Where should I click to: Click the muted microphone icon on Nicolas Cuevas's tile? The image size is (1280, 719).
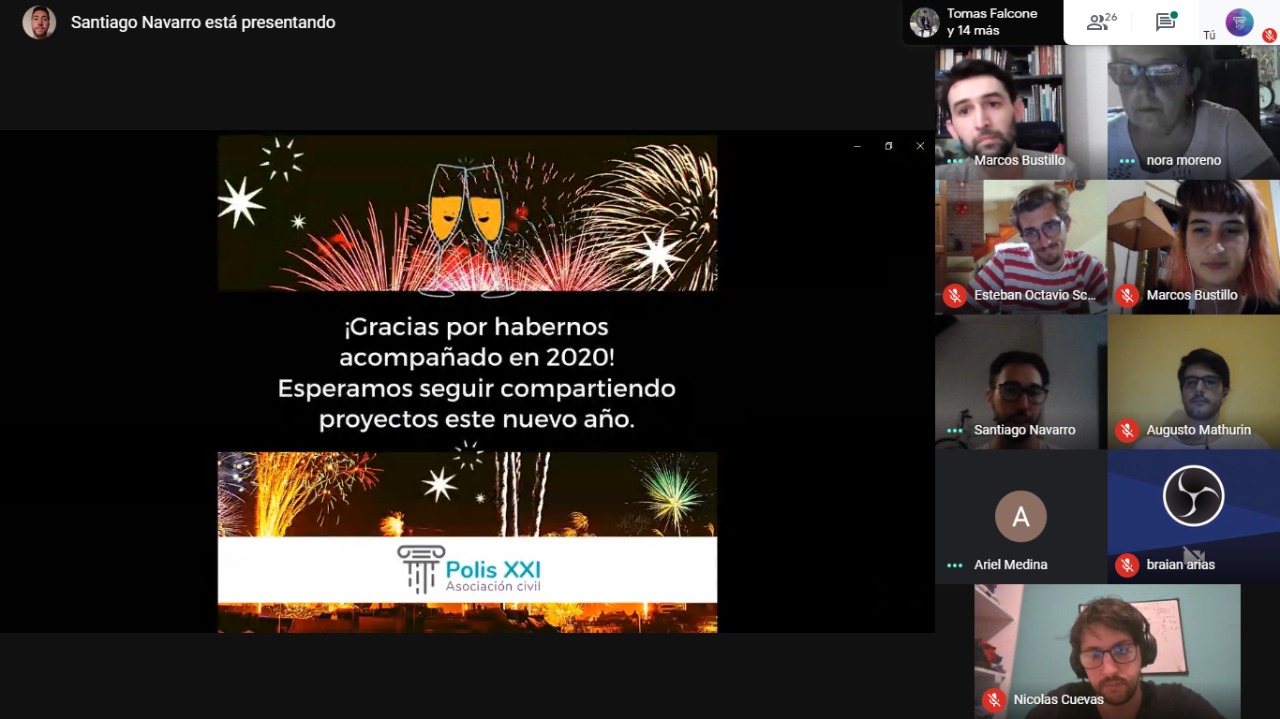(994, 700)
